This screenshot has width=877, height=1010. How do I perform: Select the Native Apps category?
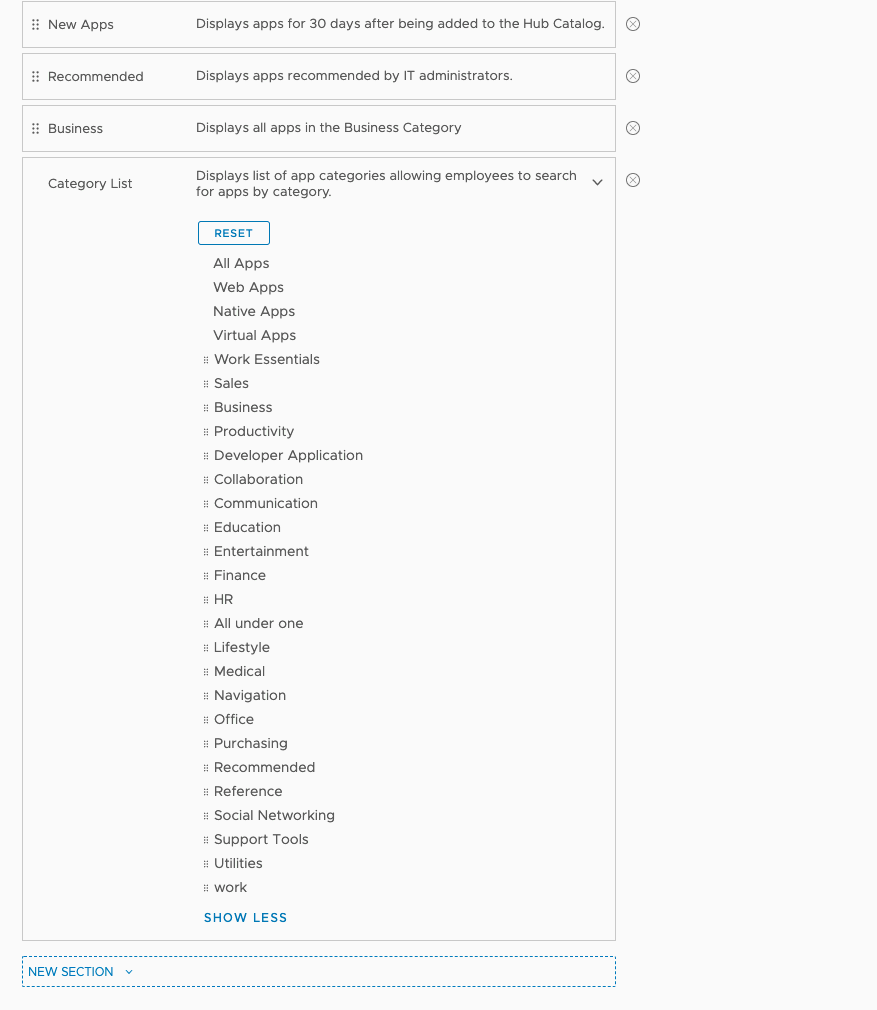pos(254,311)
